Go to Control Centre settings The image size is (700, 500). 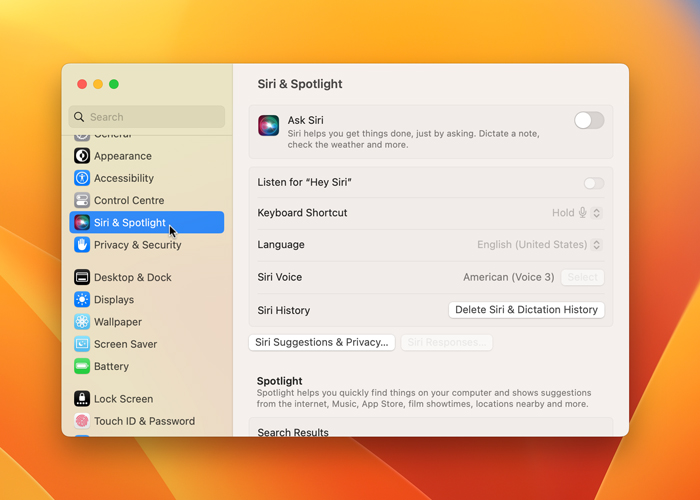146,200
